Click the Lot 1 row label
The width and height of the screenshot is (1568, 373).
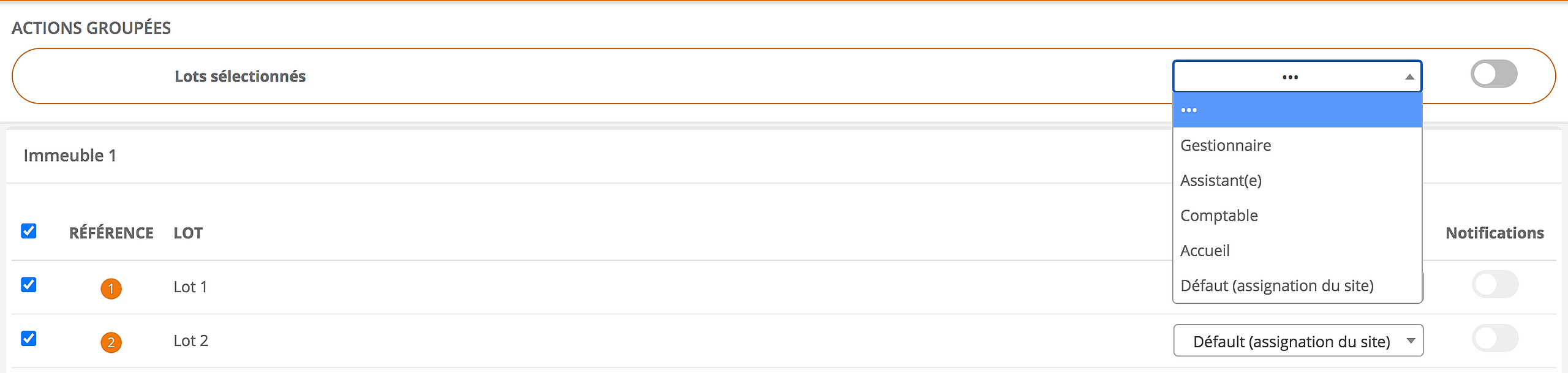[x=190, y=287]
